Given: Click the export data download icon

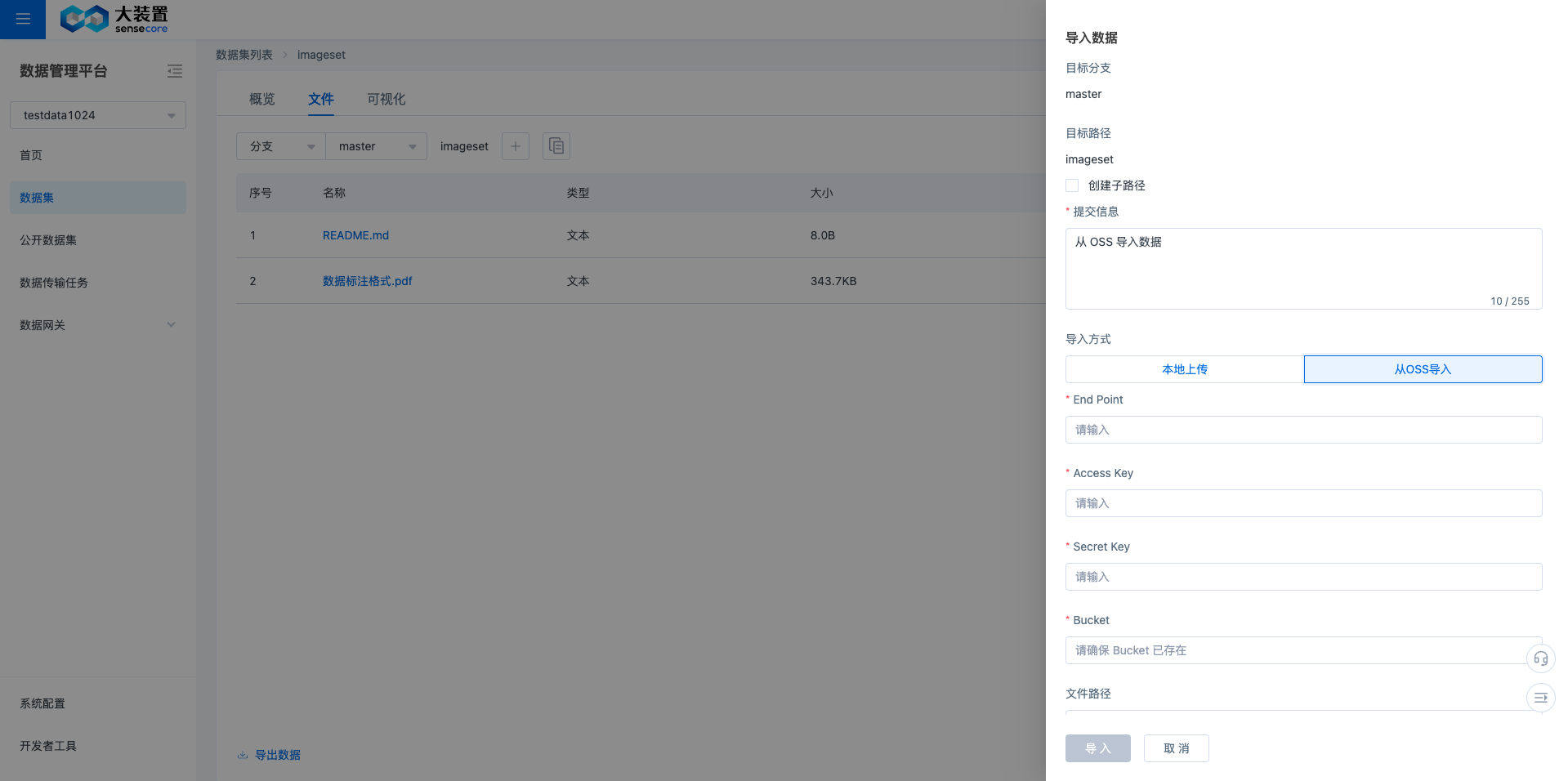Looking at the screenshot, I should [x=243, y=755].
